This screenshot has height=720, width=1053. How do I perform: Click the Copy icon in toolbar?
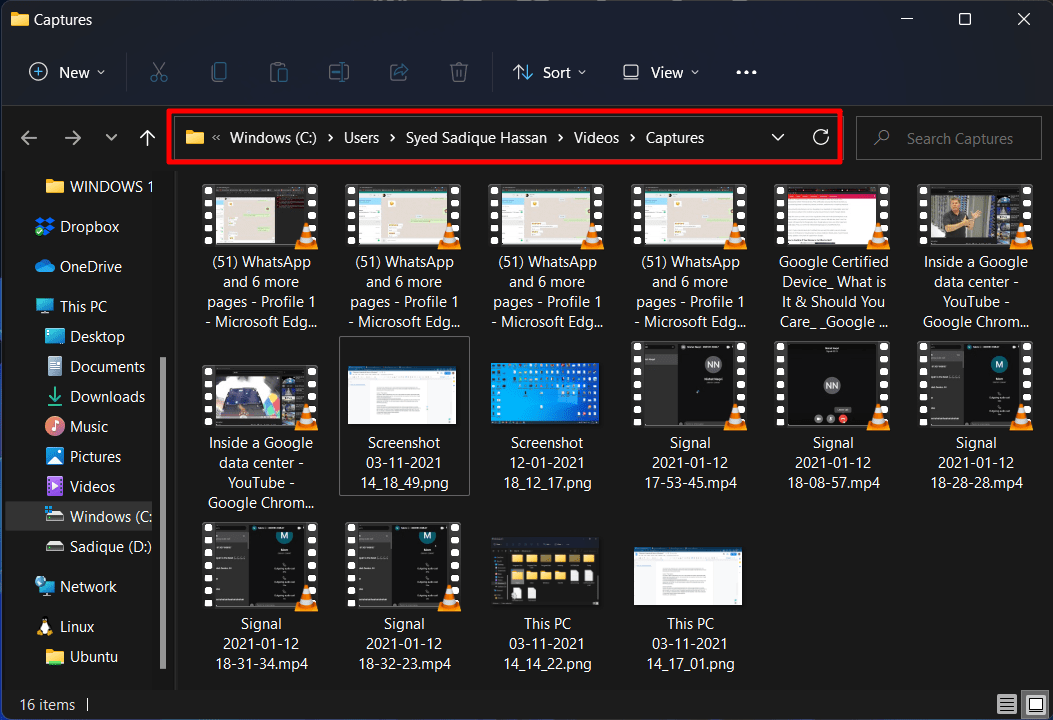point(219,72)
